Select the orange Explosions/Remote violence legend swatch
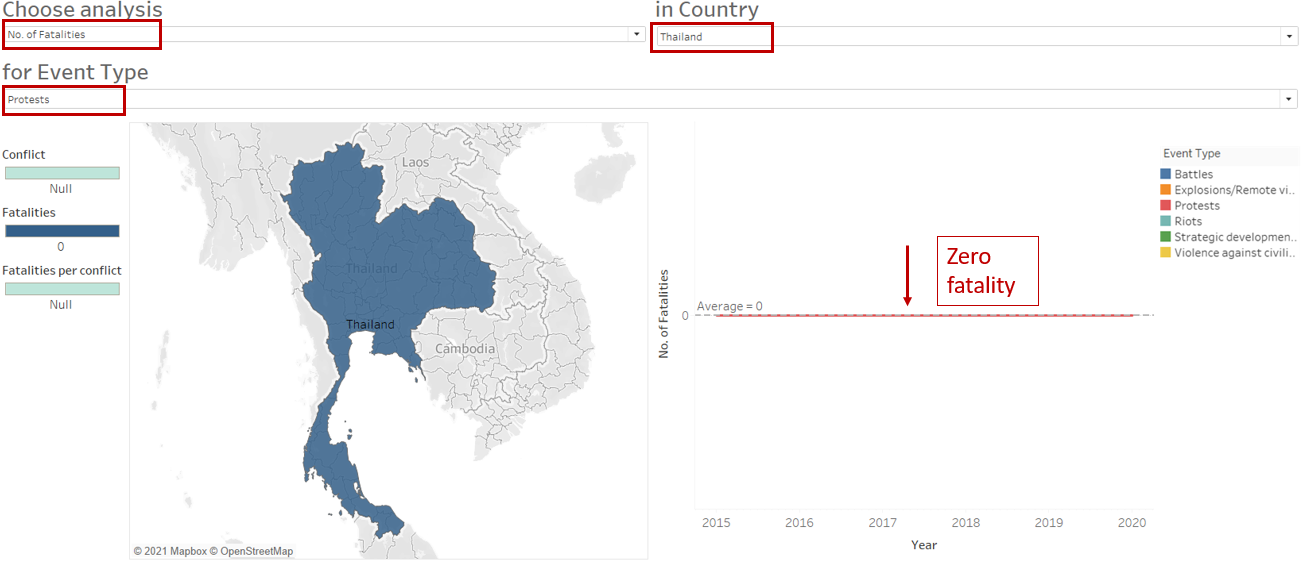Image resolution: width=1305 pixels, height=572 pixels. click(x=1166, y=190)
